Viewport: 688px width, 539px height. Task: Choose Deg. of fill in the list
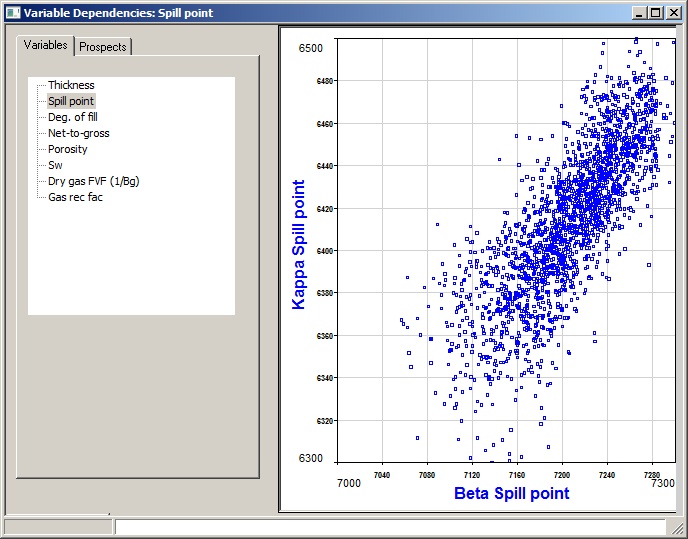(72, 117)
